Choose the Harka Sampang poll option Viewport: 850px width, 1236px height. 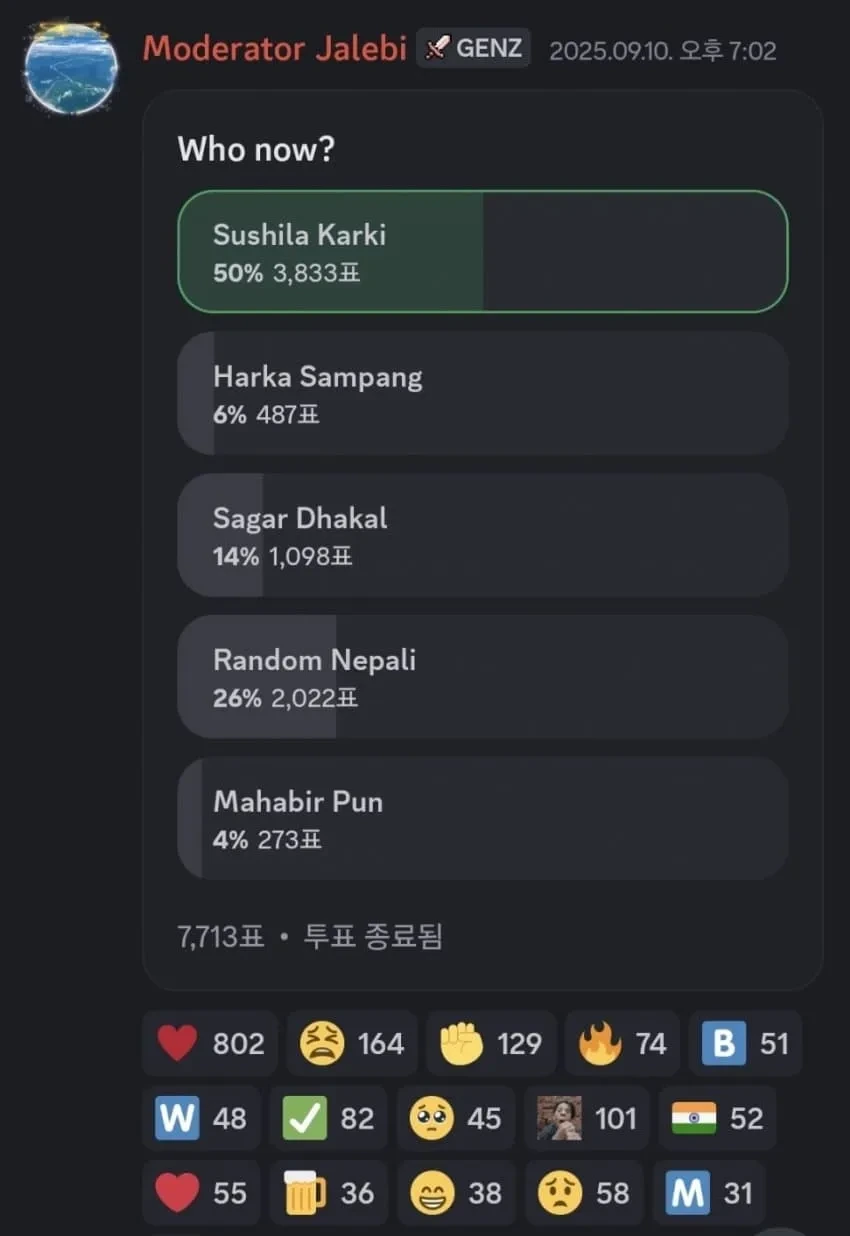pyautogui.click(x=482, y=393)
